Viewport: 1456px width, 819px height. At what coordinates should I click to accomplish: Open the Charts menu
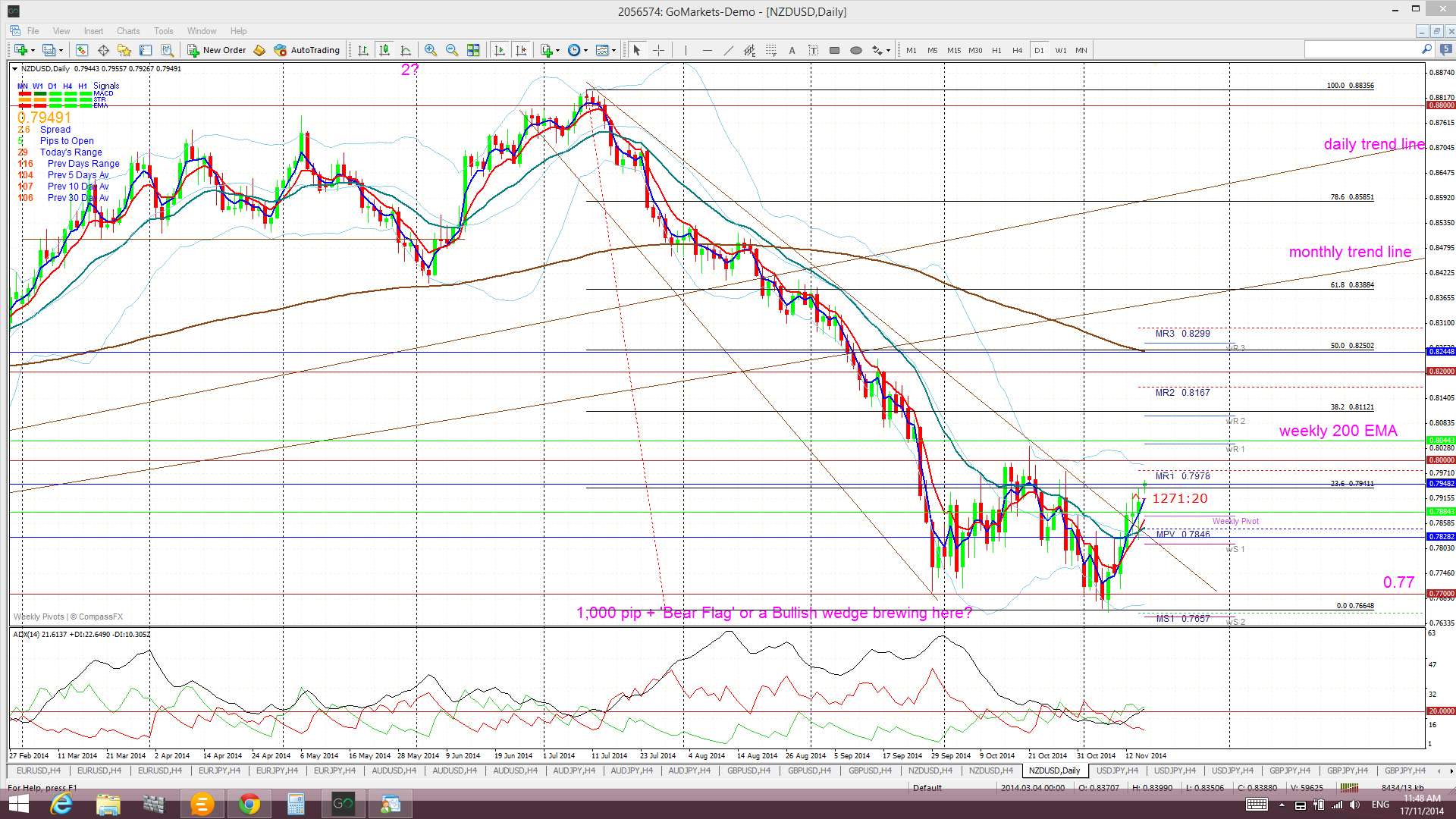128,31
